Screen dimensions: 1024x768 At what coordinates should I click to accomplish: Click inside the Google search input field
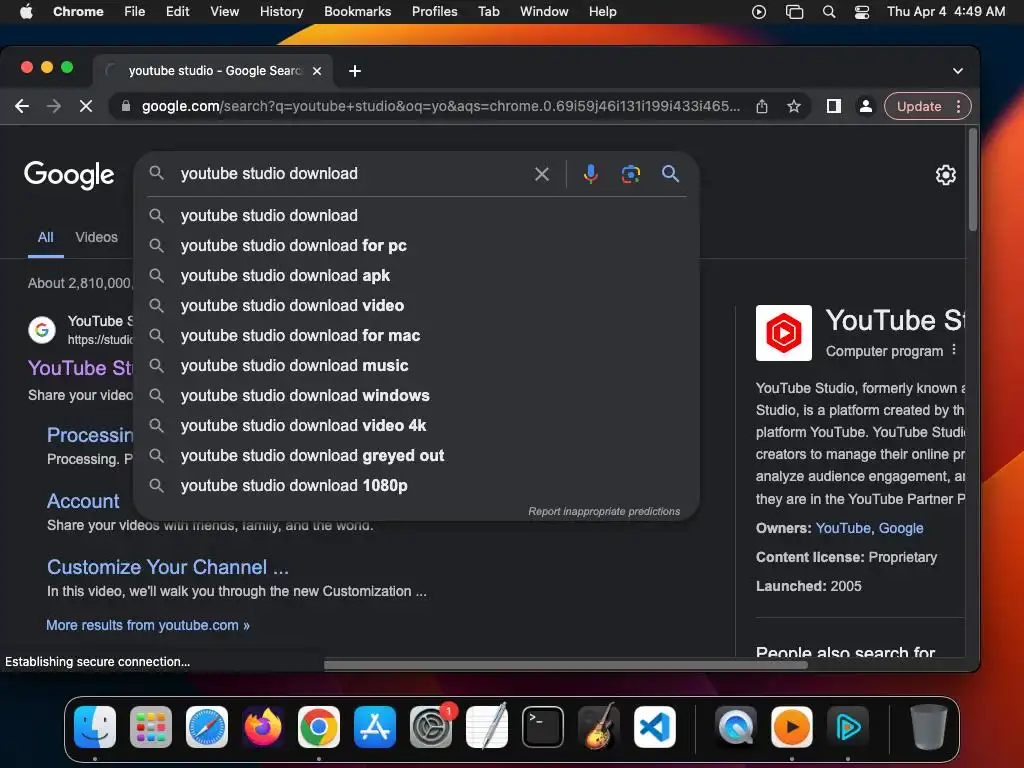(x=353, y=174)
